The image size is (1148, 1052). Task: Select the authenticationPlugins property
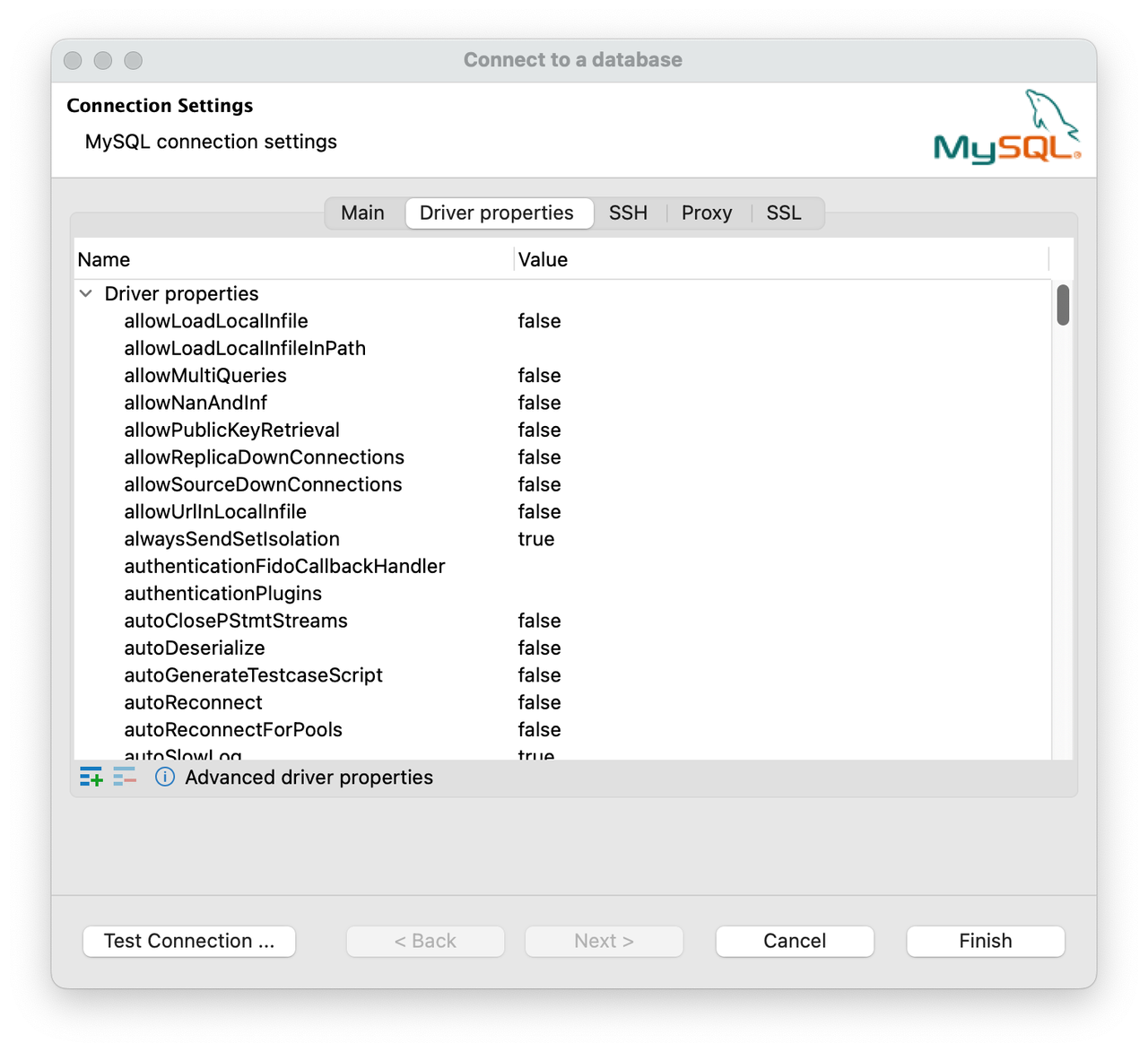click(x=222, y=593)
